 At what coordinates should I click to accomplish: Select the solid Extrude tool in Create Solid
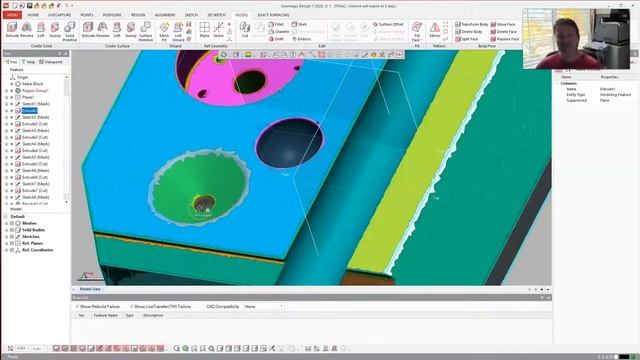[12, 30]
